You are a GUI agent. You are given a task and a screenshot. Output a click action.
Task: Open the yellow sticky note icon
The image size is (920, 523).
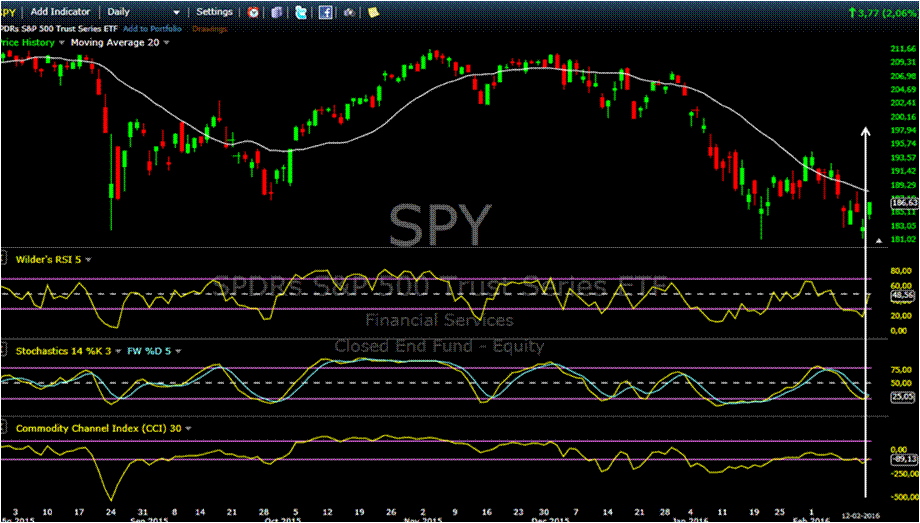[x=373, y=12]
